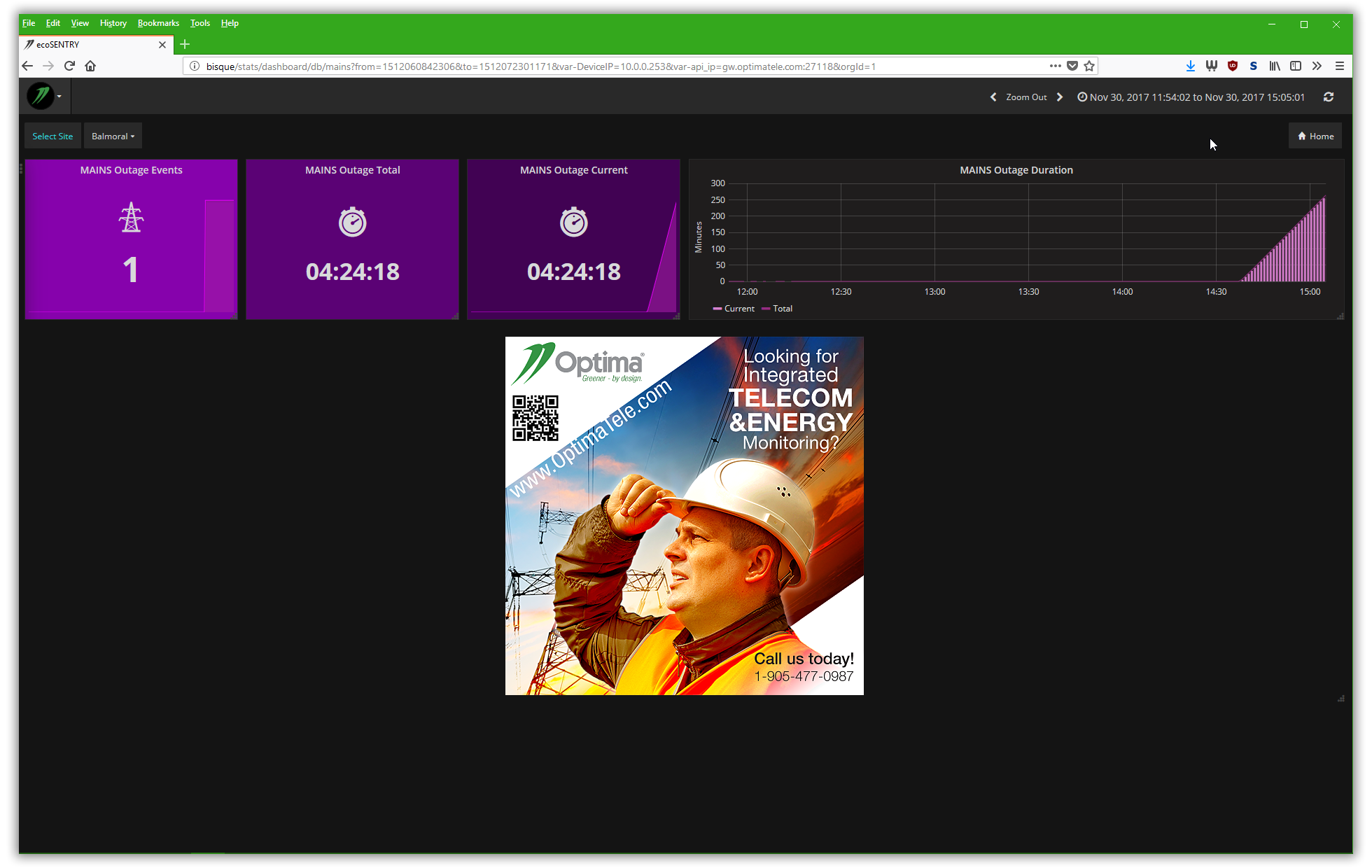Screen dimensions: 1372x868
Task: Open the uBlock Origin shield icon
Action: point(1233,66)
